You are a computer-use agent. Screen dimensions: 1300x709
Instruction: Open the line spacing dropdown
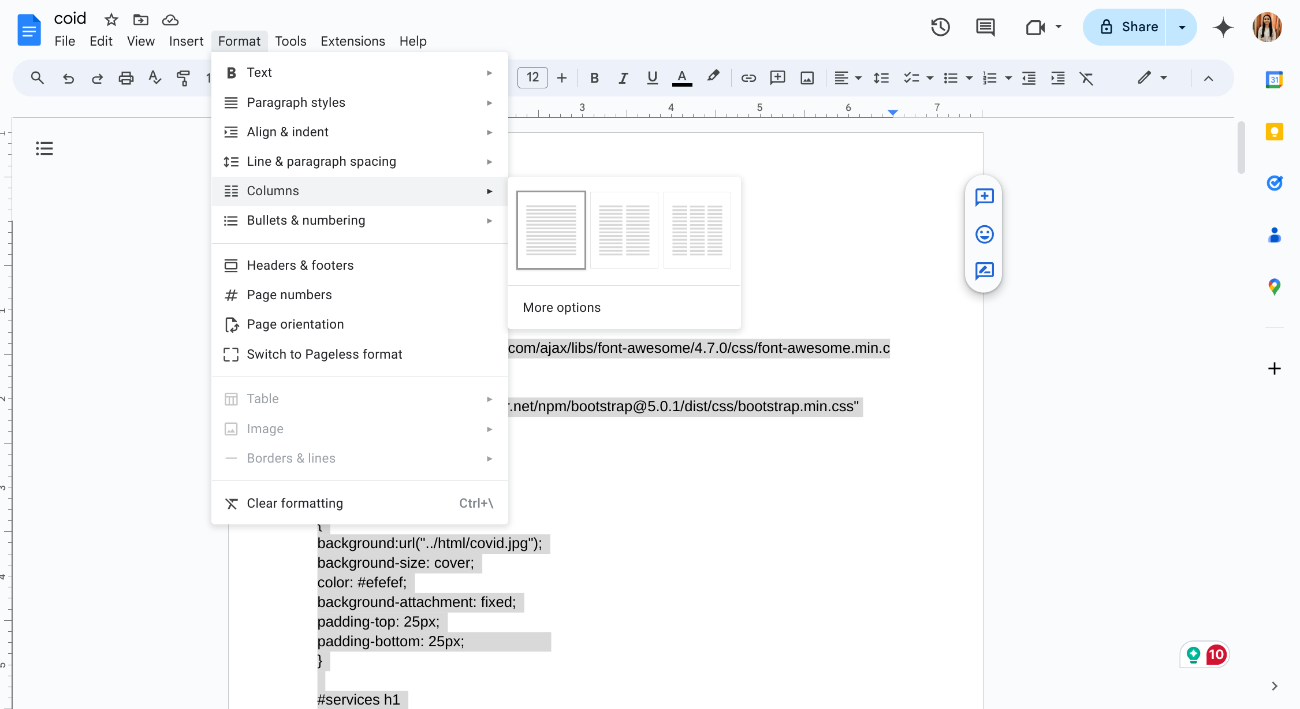(x=881, y=77)
